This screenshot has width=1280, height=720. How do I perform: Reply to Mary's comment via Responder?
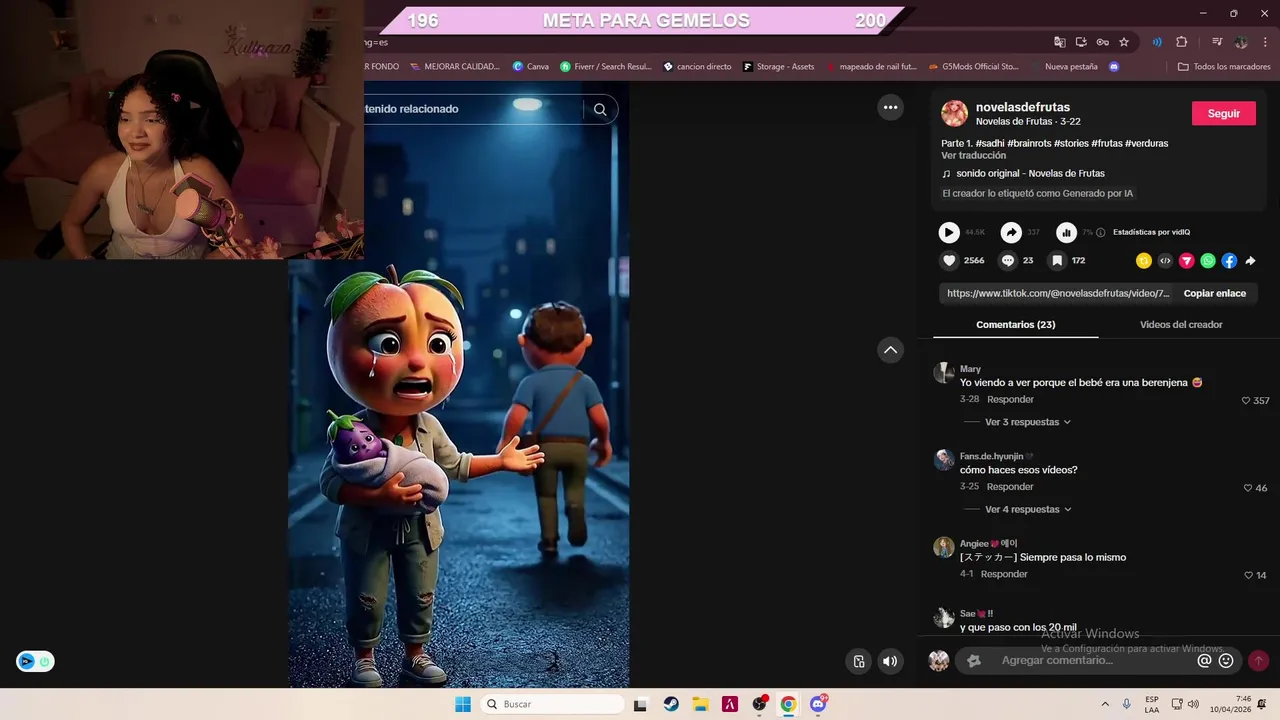tap(1010, 399)
